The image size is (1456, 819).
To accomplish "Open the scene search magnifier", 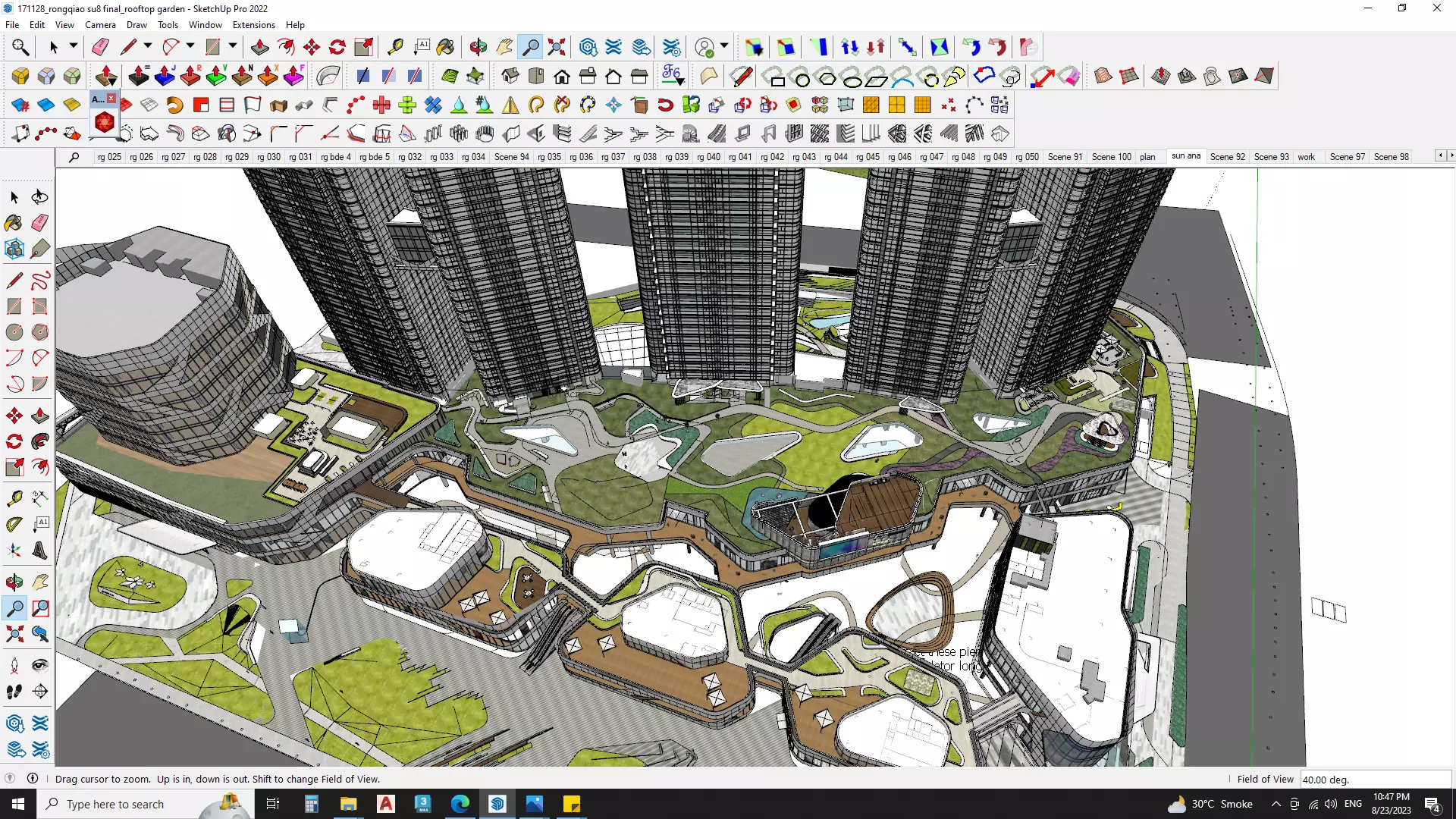I will pyautogui.click(x=74, y=157).
